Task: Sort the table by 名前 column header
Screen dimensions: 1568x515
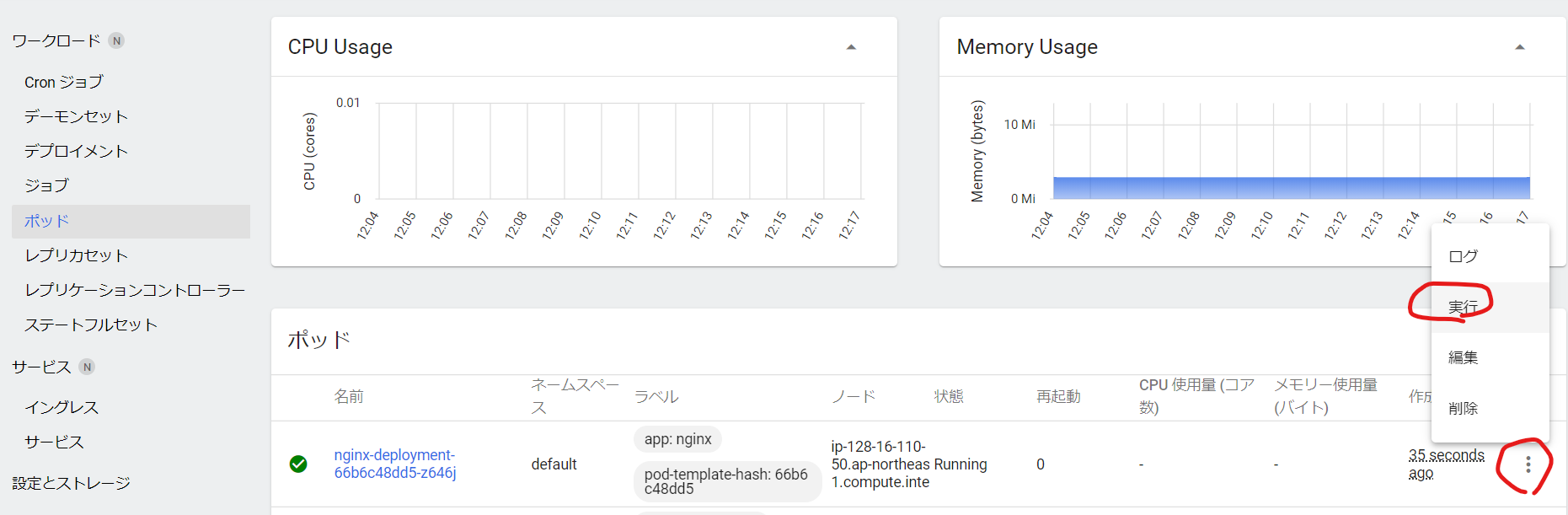Action: [349, 396]
